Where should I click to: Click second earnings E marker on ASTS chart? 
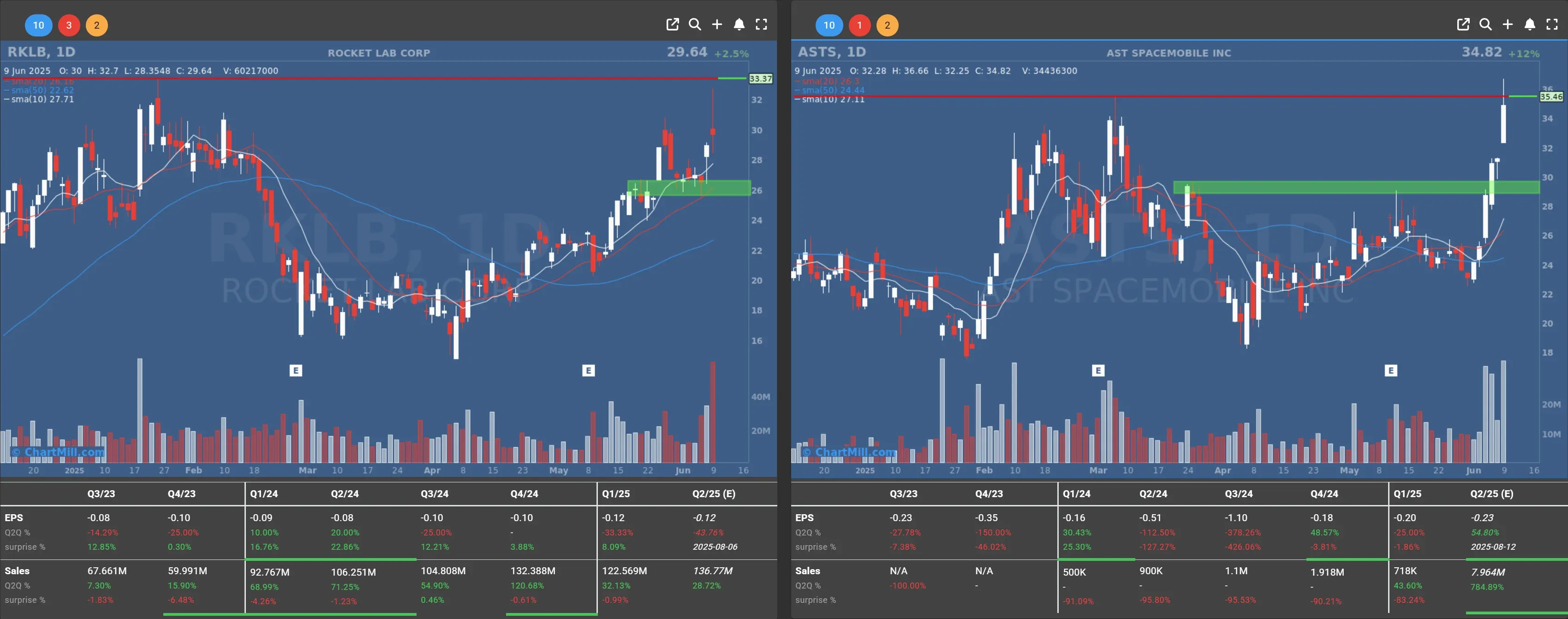(x=1391, y=370)
